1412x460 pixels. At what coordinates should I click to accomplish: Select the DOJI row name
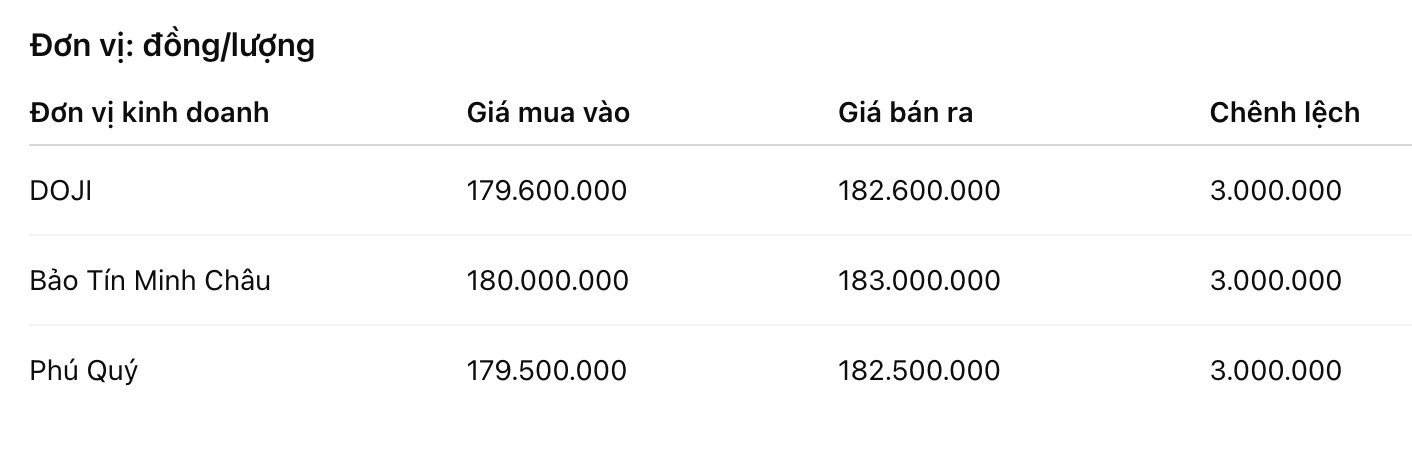pyautogui.click(x=61, y=190)
